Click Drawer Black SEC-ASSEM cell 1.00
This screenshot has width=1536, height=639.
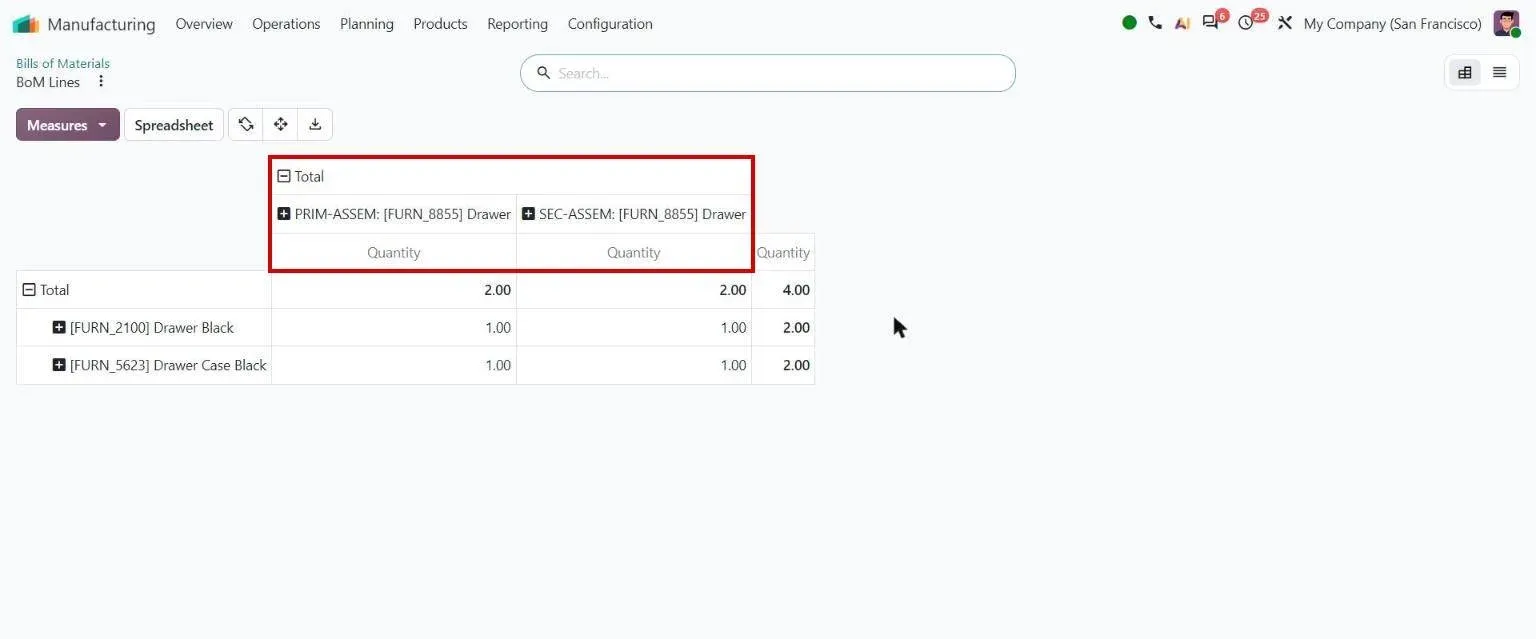tap(634, 328)
